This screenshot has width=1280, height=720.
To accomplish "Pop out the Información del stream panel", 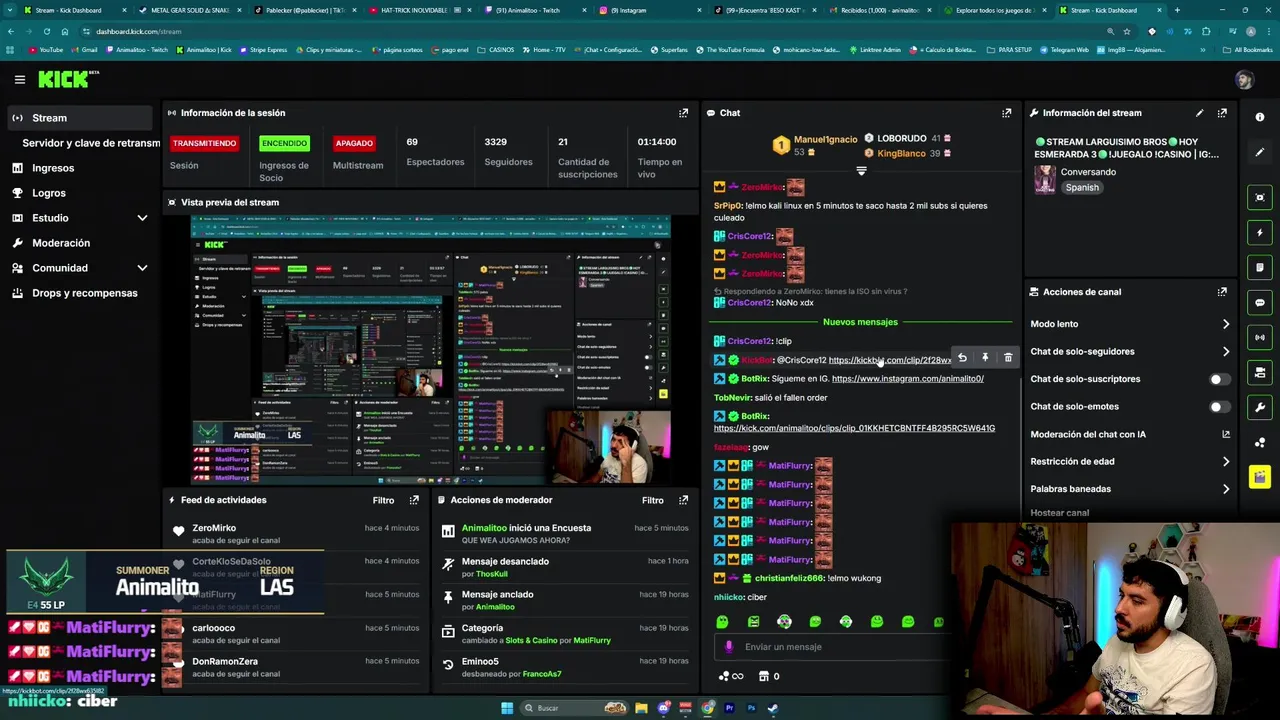I will click(x=1222, y=113).
